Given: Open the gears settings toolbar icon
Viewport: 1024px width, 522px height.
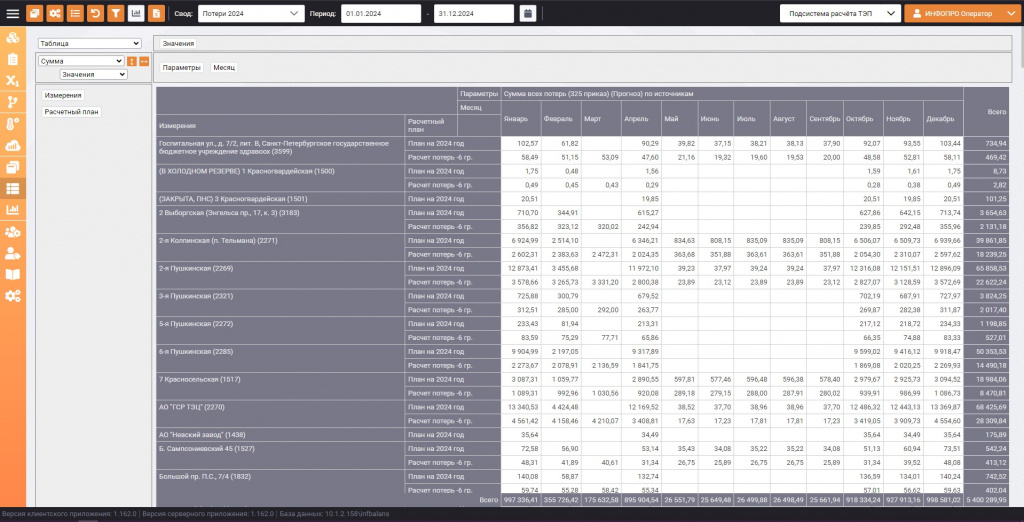Looking at the screenshot, I should pyautogui.click(x=55, y=13).
